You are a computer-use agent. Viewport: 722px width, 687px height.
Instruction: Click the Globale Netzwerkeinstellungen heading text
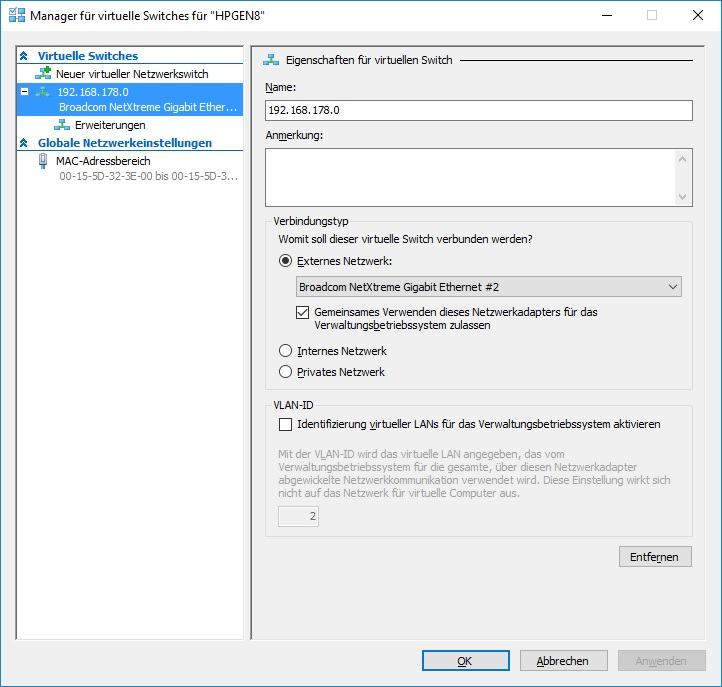[x=125, y=143]
